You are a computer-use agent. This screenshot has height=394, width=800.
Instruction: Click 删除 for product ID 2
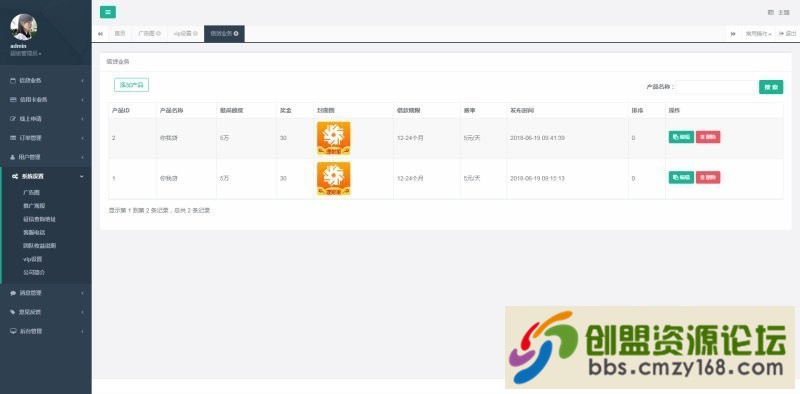click(x=708, y=137)
